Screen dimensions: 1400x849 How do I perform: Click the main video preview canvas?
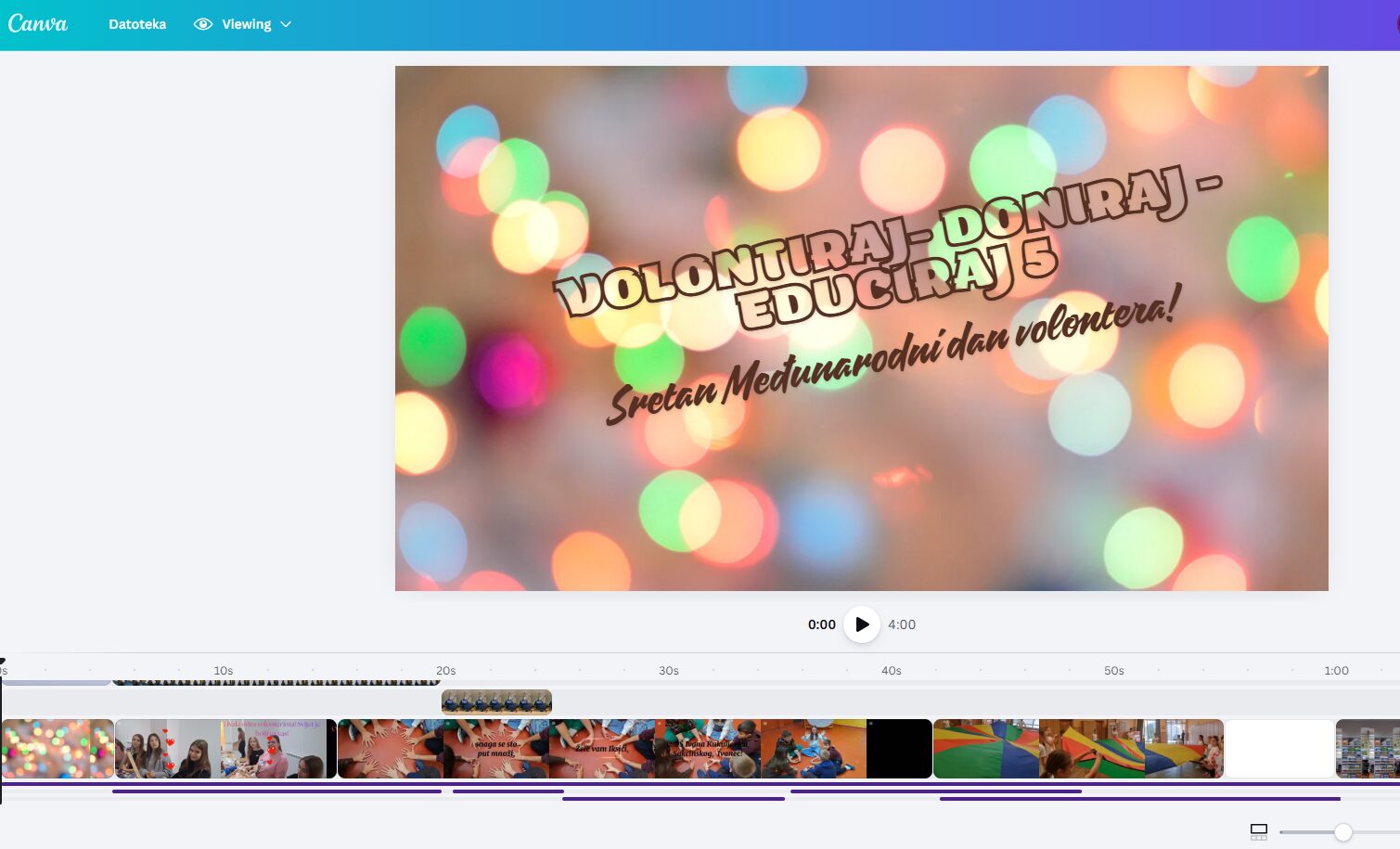[861, 328]
